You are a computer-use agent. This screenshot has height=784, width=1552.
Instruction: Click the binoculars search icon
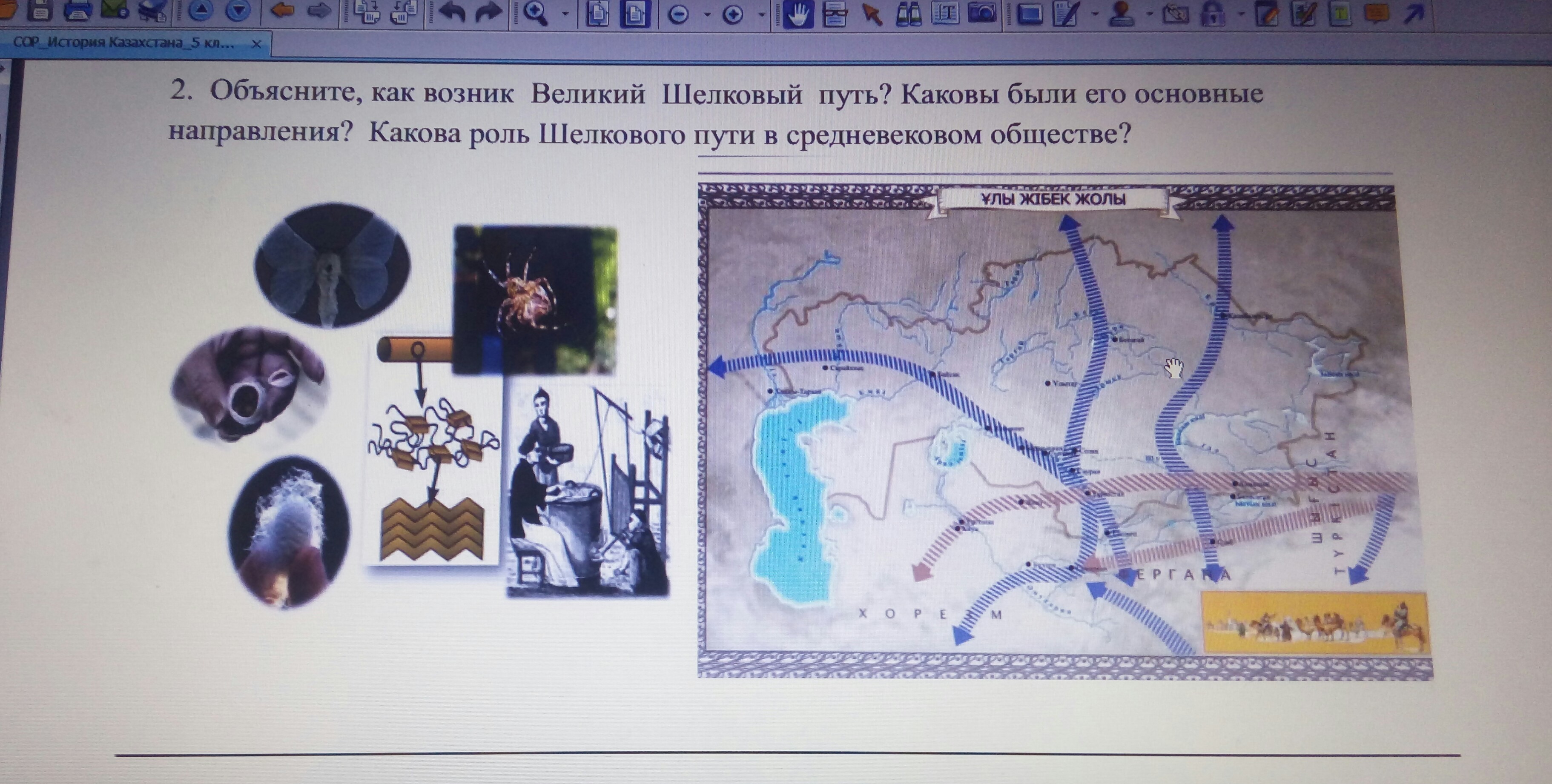[909, 14]
